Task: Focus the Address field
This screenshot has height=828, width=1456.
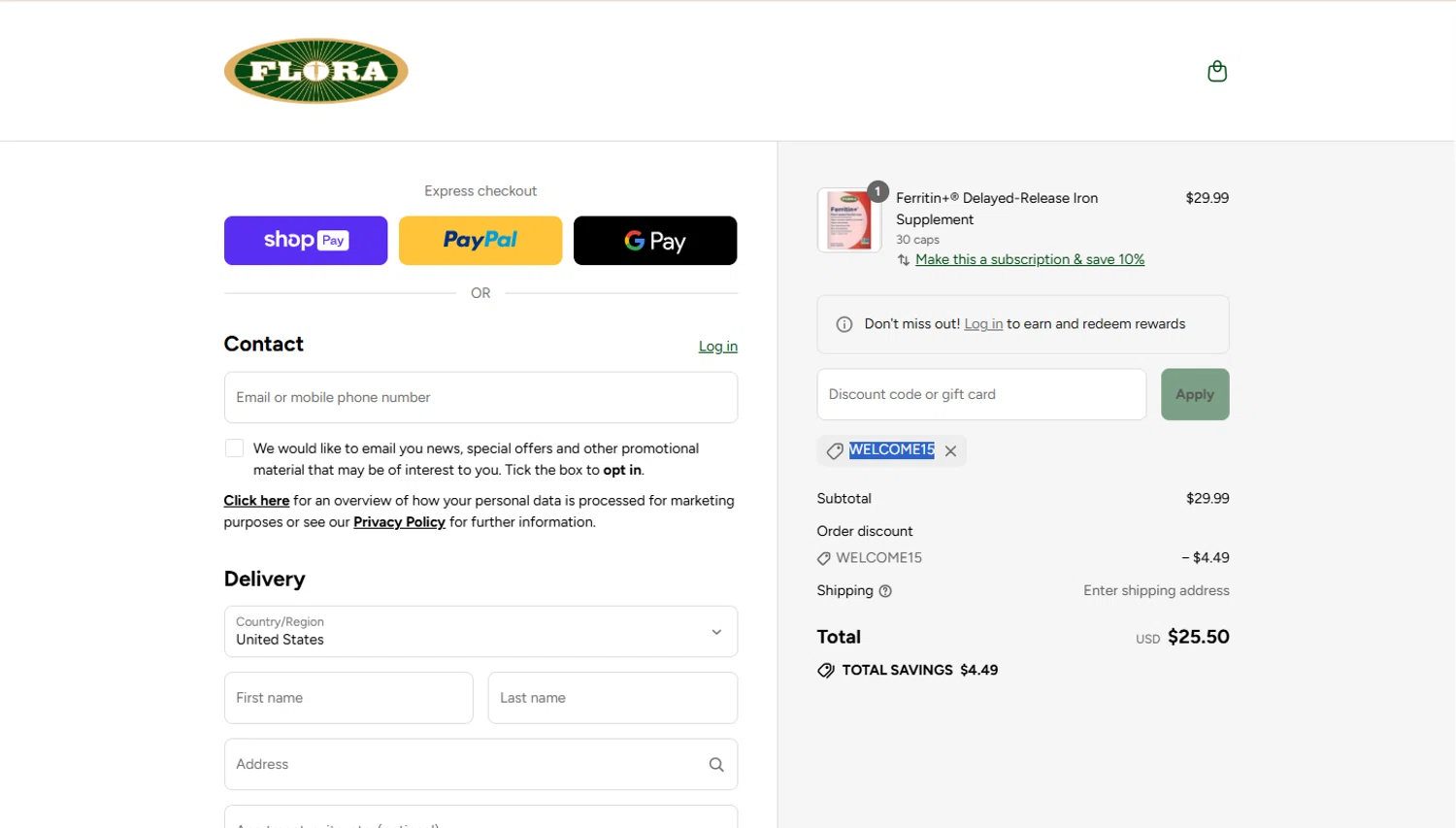Action: tap(480, 764)
